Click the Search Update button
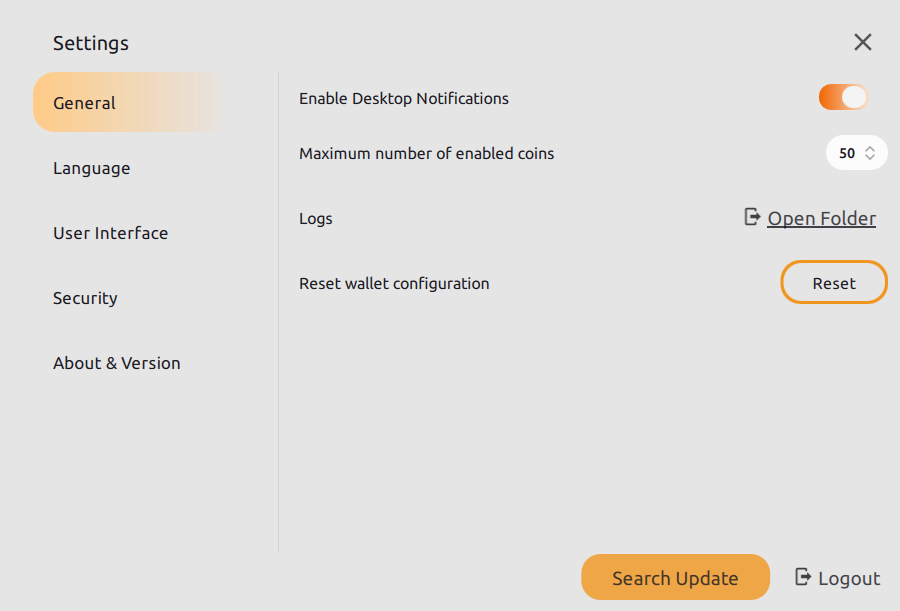Viewport: 900px width, 611px height. click(x=675, y=577)
